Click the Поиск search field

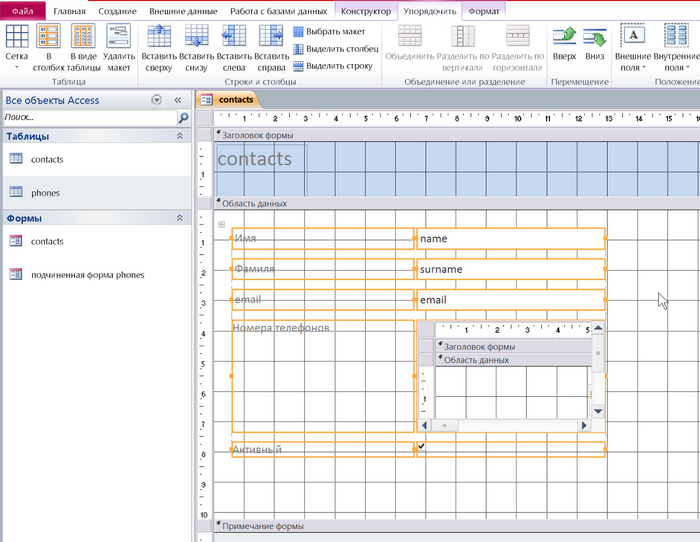90,117
